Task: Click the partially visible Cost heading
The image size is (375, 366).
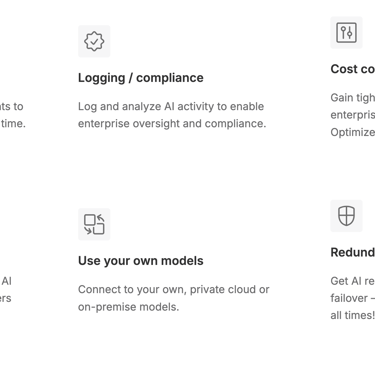Action: pos(353,69)
